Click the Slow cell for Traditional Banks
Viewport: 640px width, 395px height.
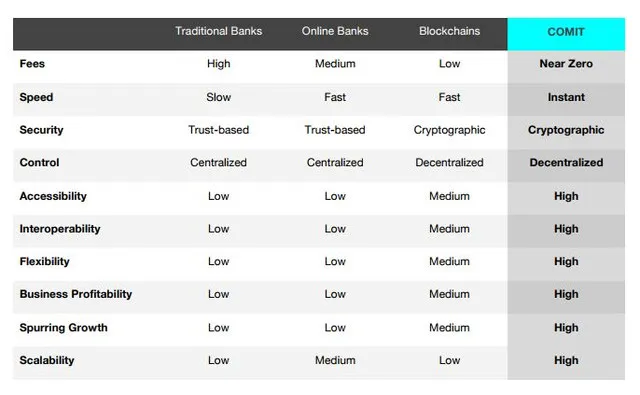point(218,97)
